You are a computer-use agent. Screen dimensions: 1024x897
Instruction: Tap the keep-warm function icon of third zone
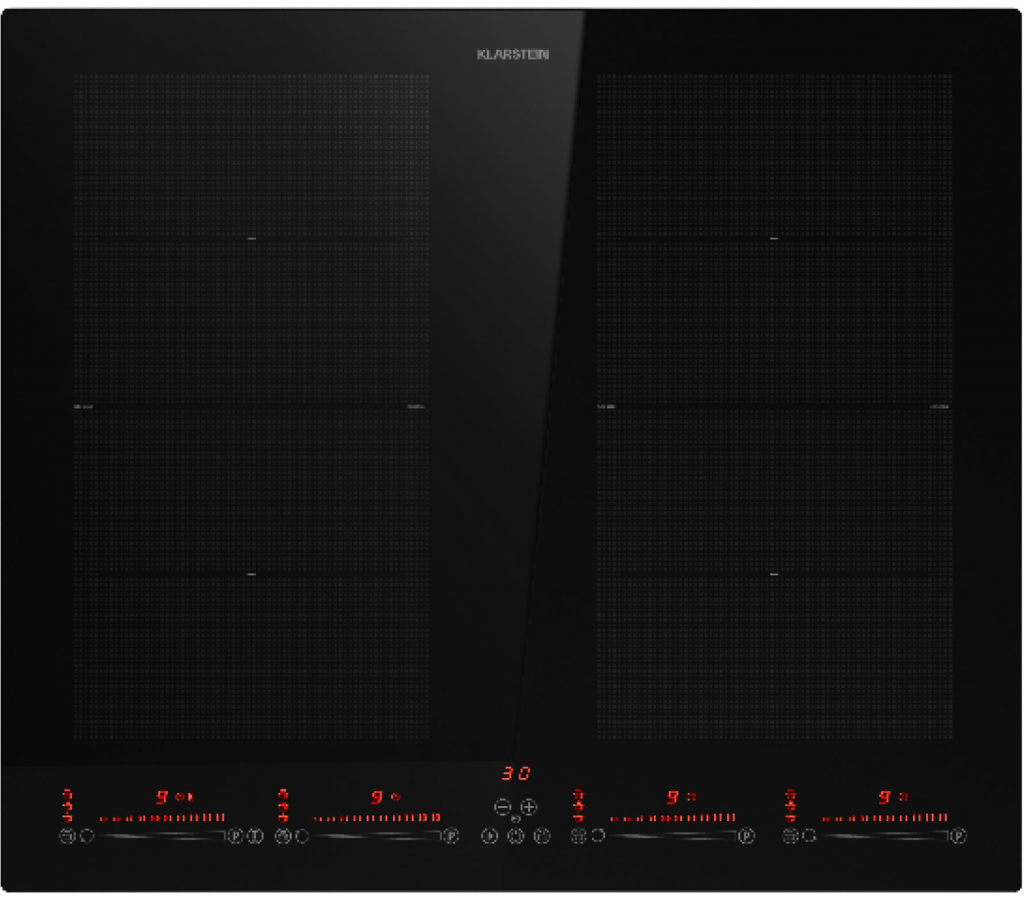[x=577, y=836]
